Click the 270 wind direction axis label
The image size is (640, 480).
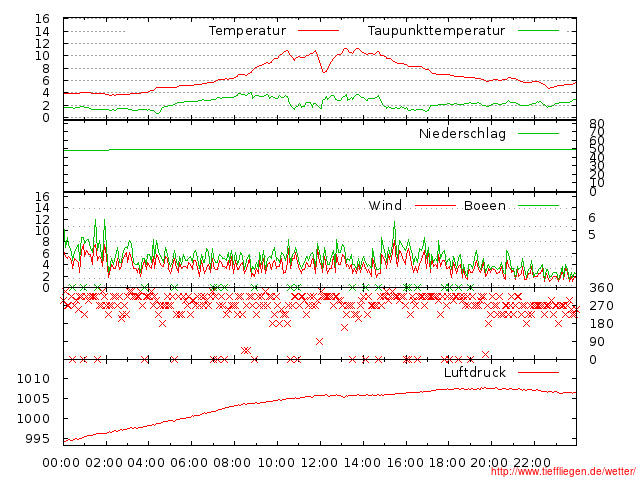tap(601, 306)
